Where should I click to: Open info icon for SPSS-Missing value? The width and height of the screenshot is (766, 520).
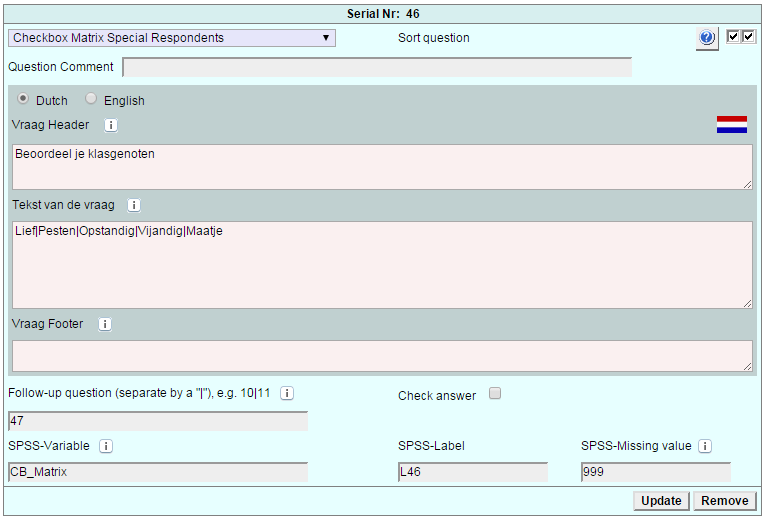[705, 446]
